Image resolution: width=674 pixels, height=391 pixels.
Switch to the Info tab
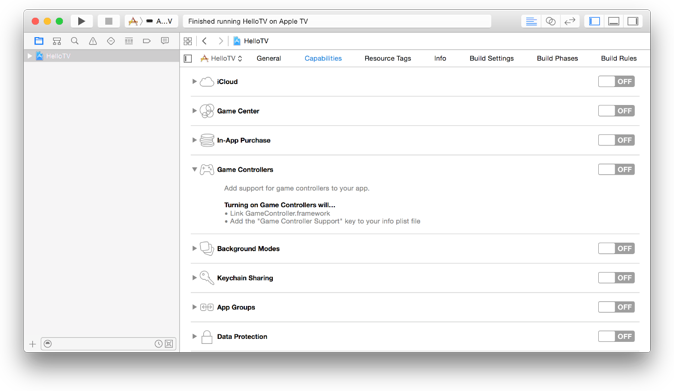tap(440, 58)
